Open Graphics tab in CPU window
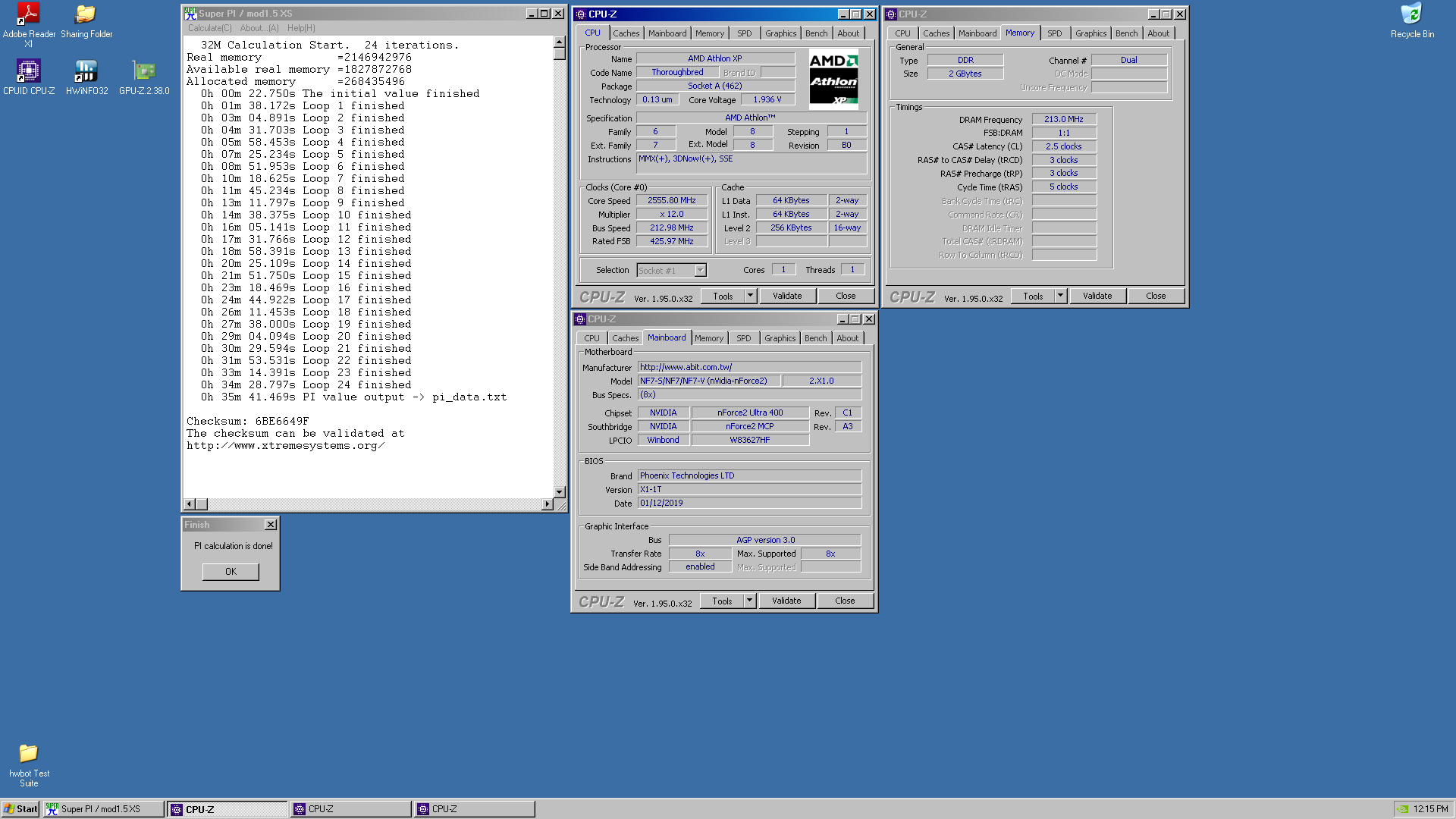1456x819 pixels. pos(780,33)
